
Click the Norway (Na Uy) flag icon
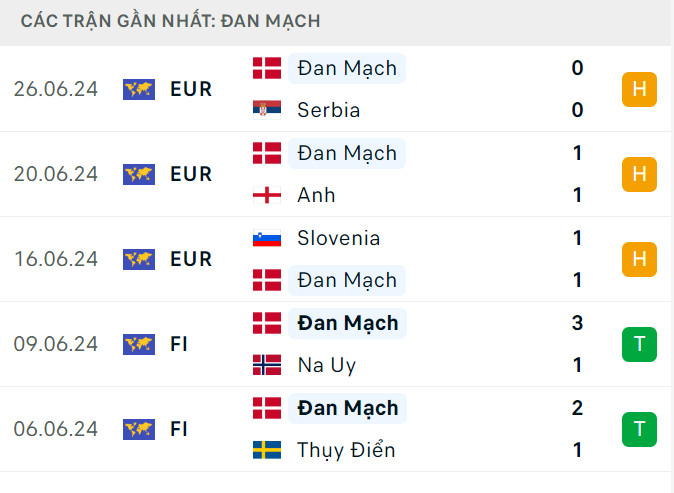coord(267,365)
